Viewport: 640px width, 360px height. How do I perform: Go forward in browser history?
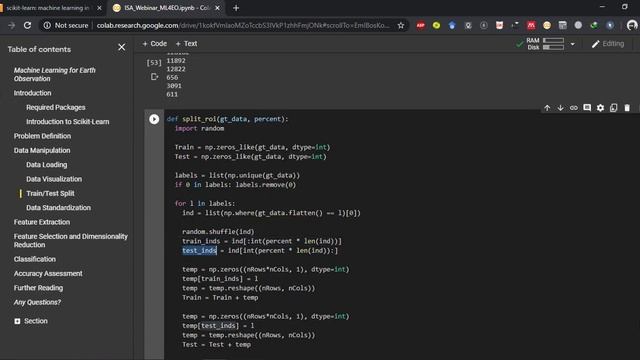click(11, 25)
